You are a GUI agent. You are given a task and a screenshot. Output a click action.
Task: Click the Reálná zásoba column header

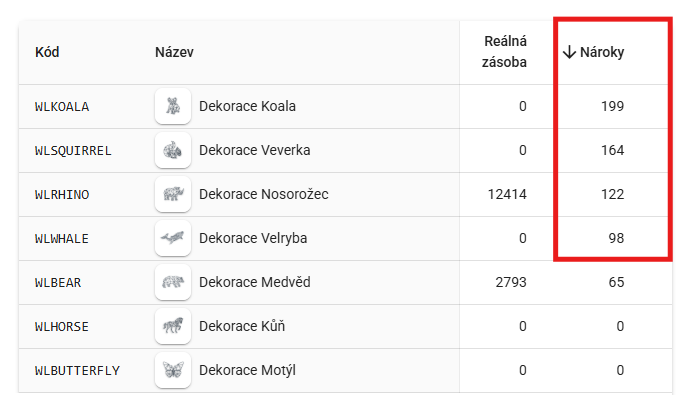pyautogui.click(x=504, y=52)
